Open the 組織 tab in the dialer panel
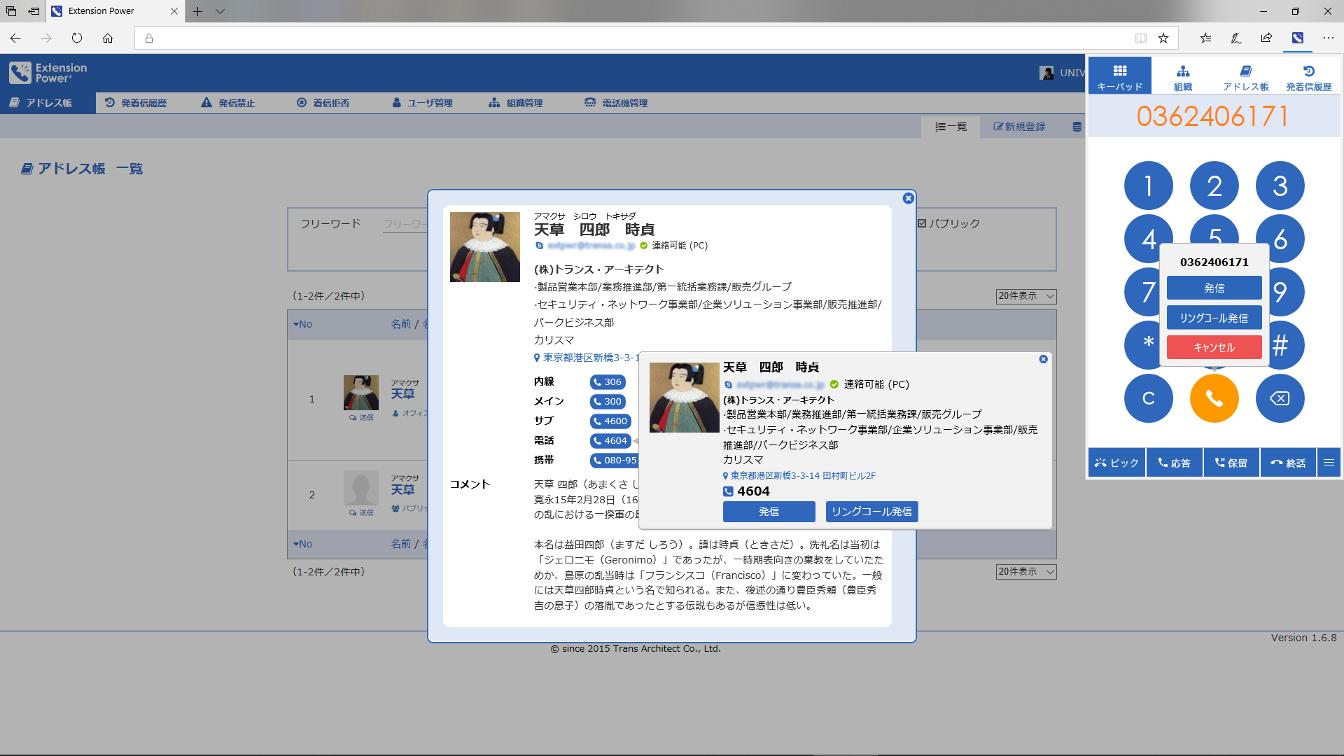Screen dimensions: 1344x756 tap(1183, 75)
